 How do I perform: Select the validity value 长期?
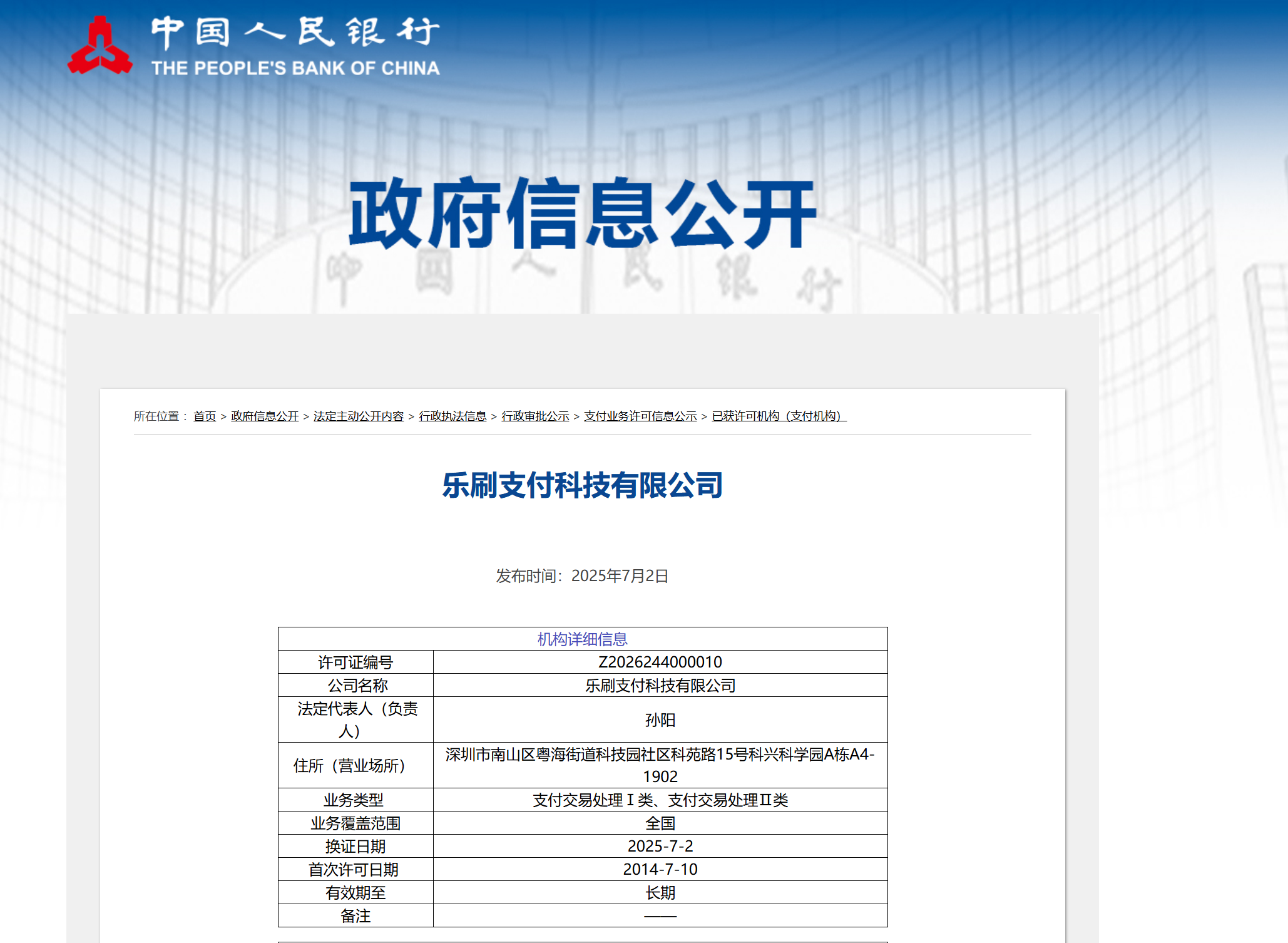coord(660,892)
